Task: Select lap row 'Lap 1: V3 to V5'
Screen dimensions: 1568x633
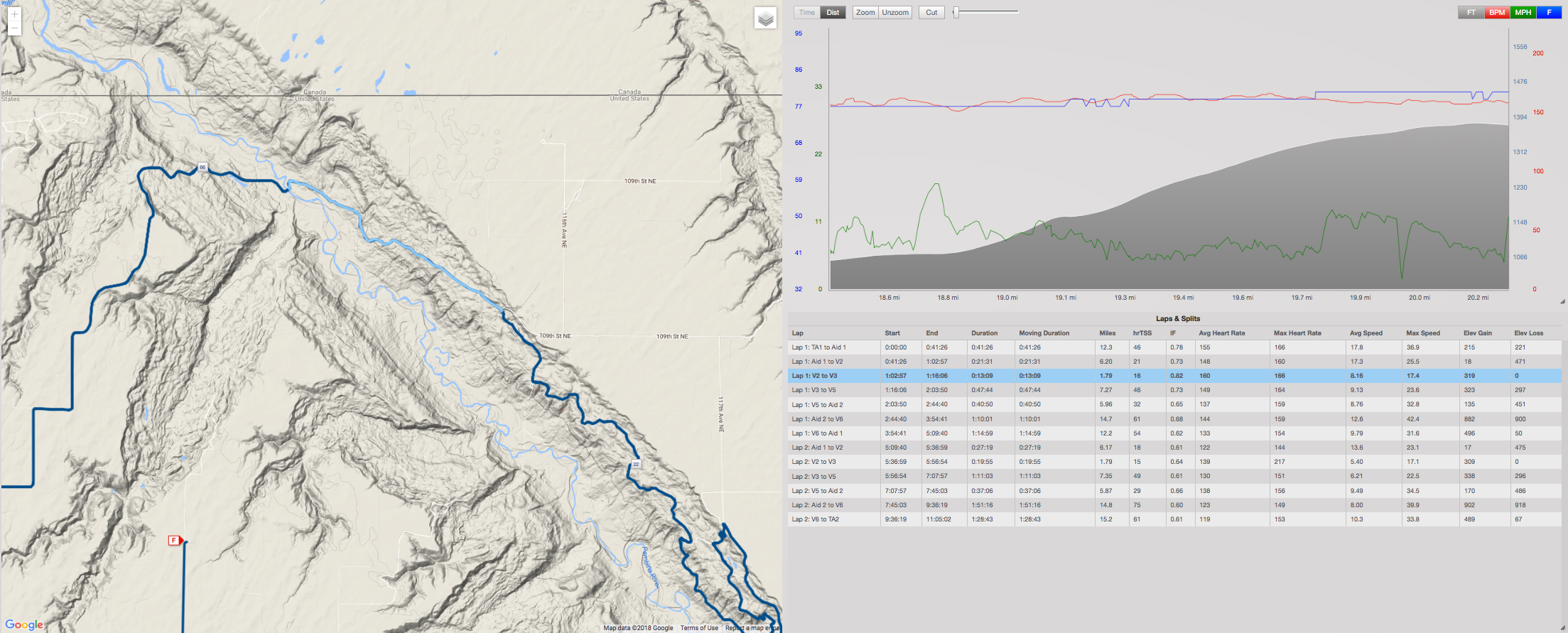Action: (1174, 390)
